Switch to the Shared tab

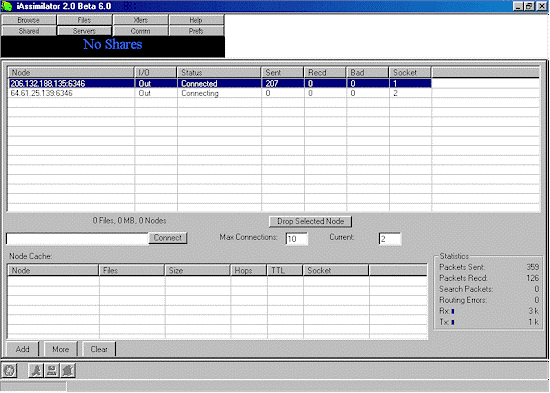(29, 31)
